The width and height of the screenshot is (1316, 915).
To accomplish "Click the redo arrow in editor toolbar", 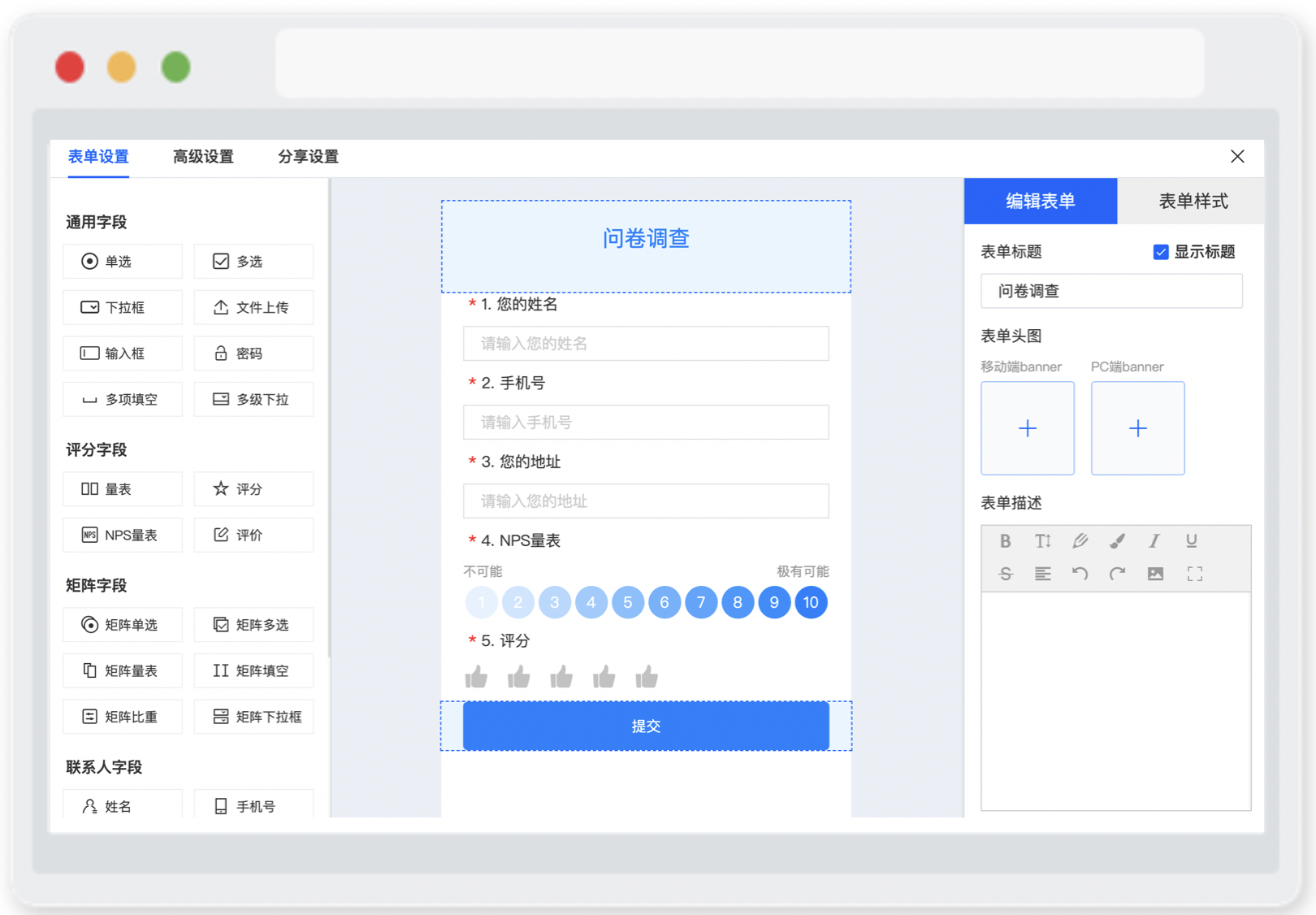I will coord(1118,574).
